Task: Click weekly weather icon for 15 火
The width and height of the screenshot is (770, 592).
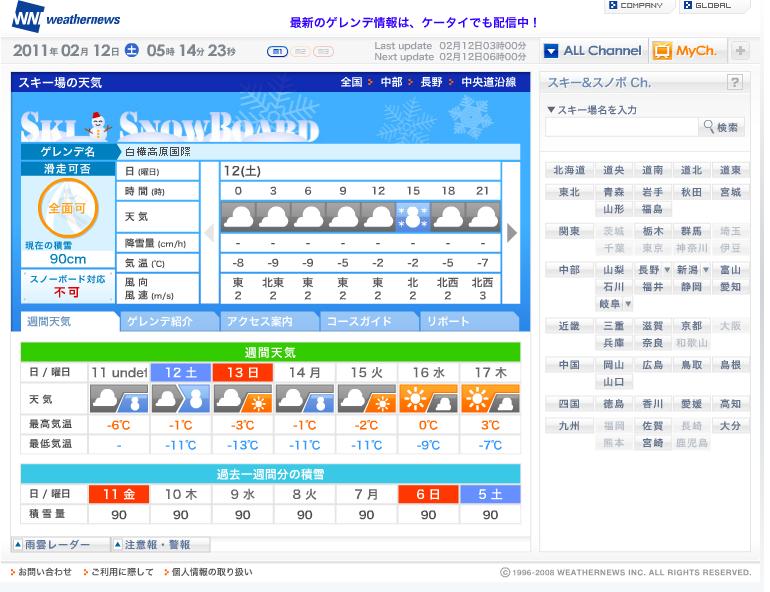Action: (x=366, y=399)
